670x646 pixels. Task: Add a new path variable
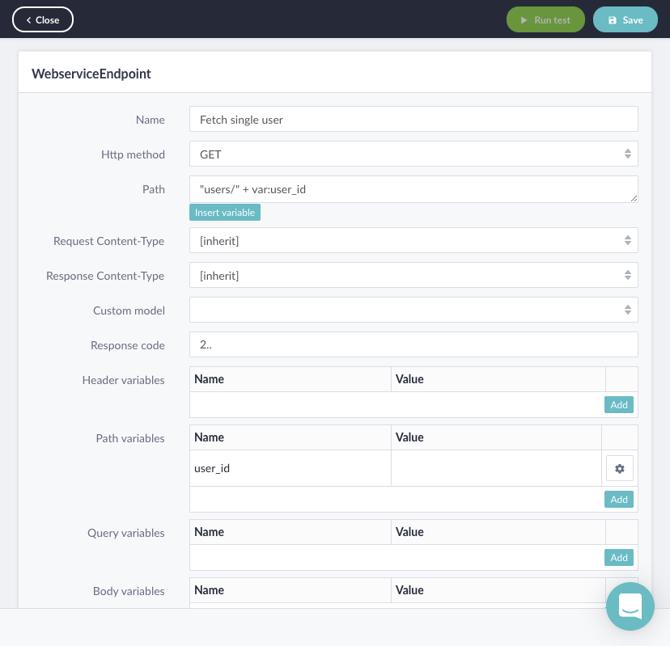click(x=618, y=499)
